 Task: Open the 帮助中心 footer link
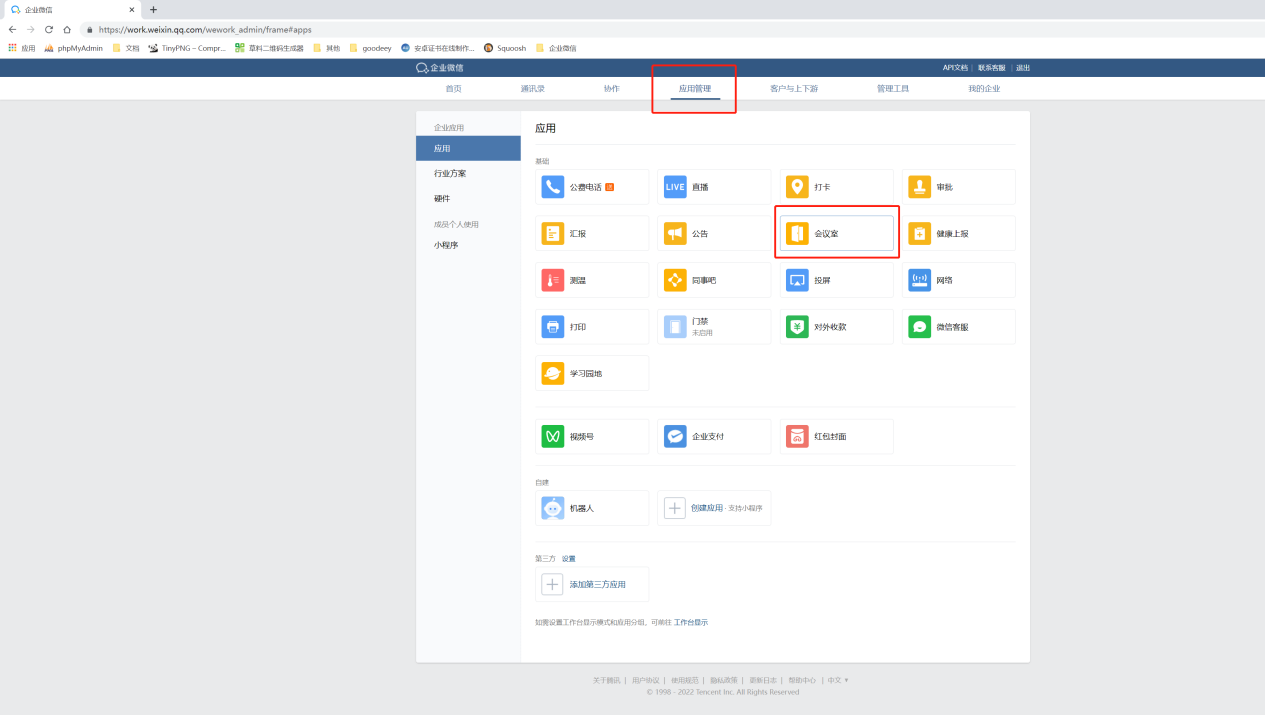[x=802, y=680]
